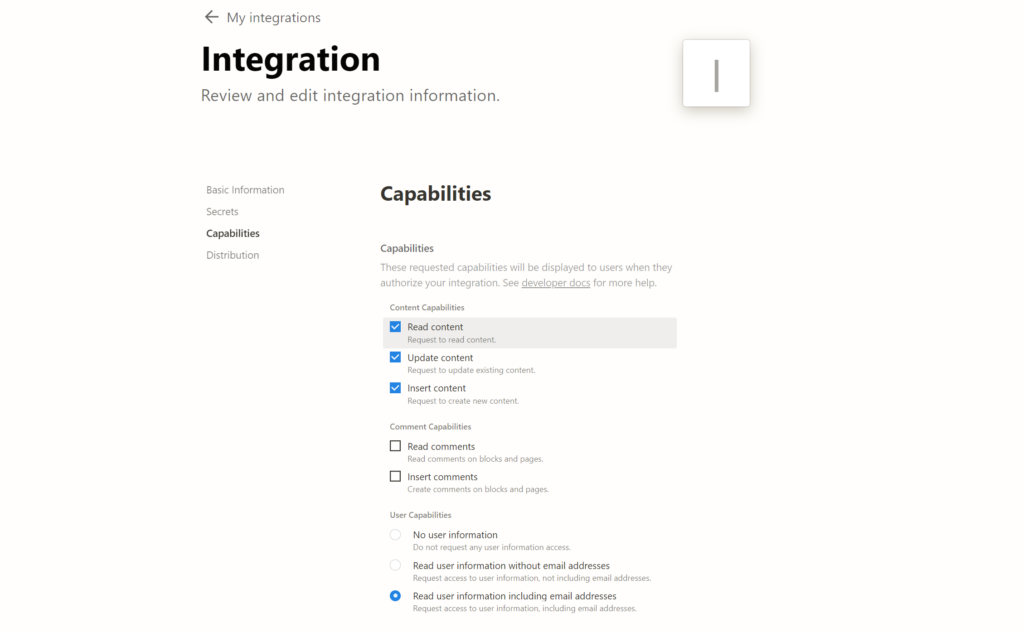
Task: Click the Content Capabilities group label
Action: (x=427, y=308)
